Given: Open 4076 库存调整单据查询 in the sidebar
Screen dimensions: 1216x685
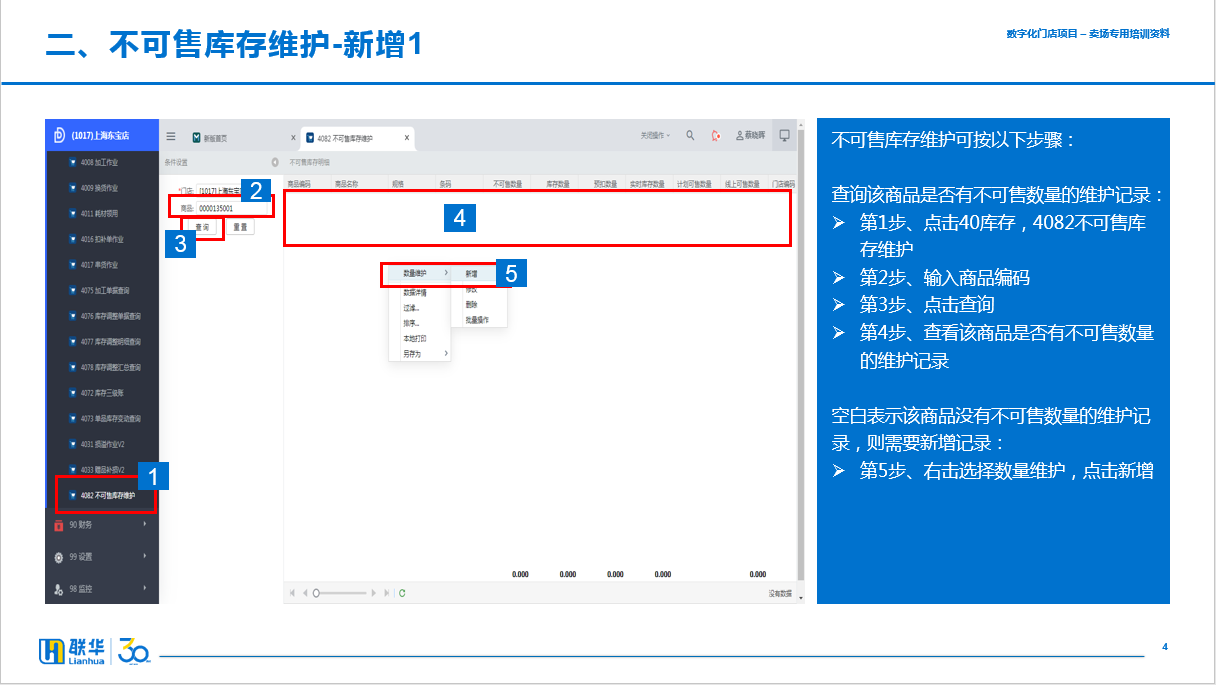Looking at the screenshot, I should [111, 316].
